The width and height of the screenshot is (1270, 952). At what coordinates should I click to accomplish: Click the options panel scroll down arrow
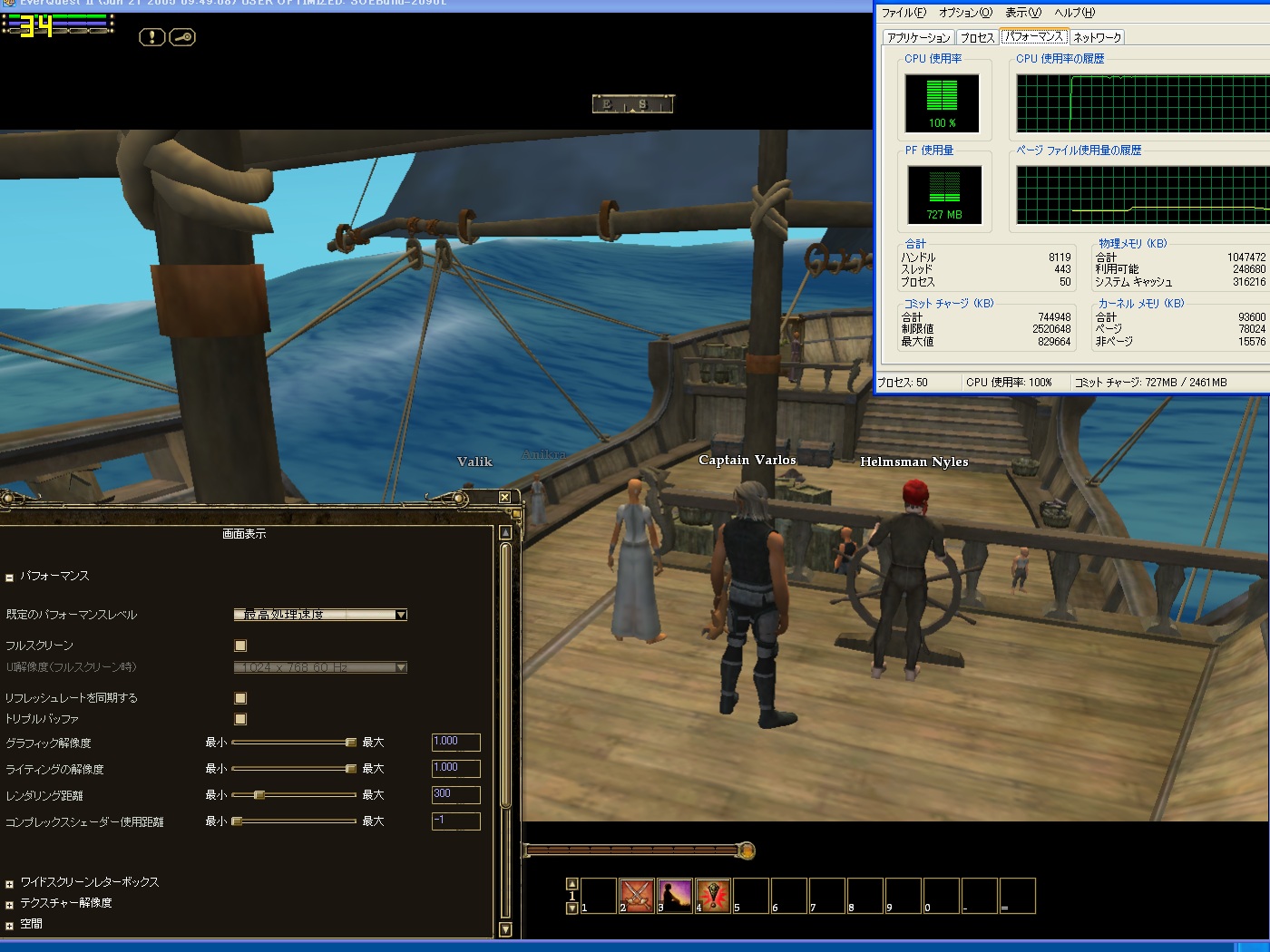point(505,929)
